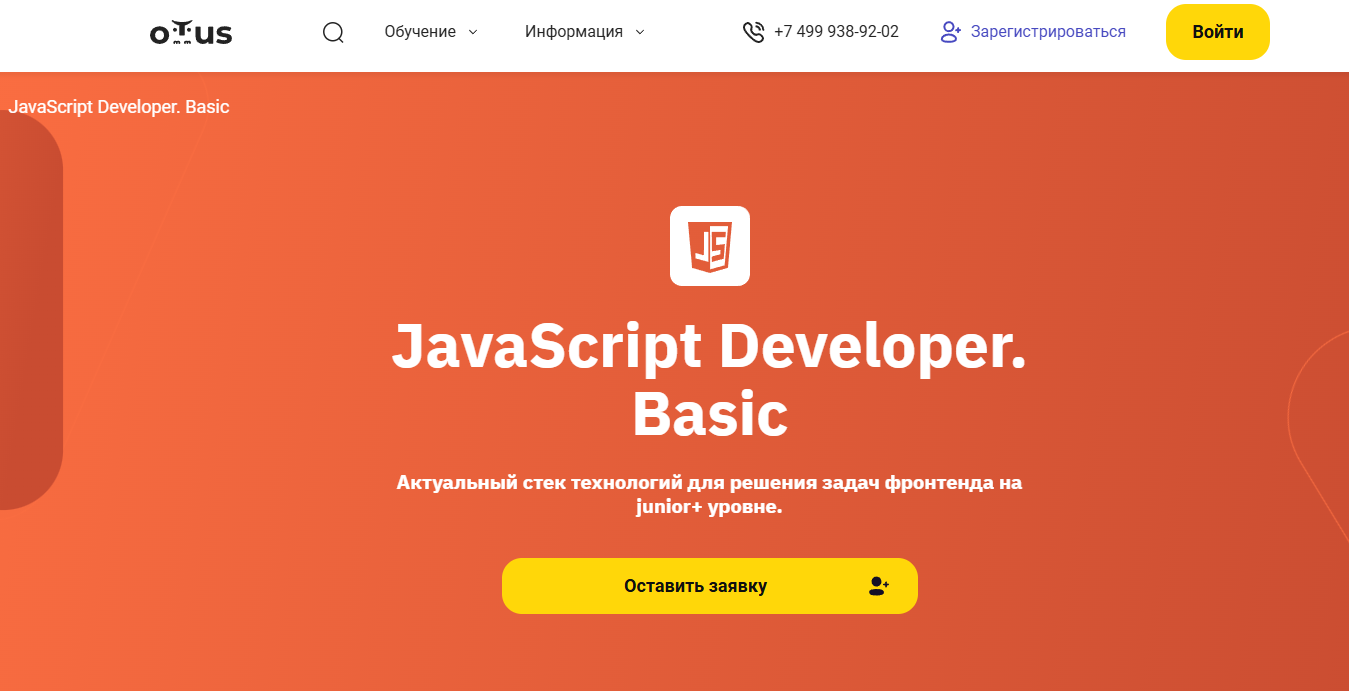Click the OTUS logo
The image size is (1349, 691).
coord(191,33)
